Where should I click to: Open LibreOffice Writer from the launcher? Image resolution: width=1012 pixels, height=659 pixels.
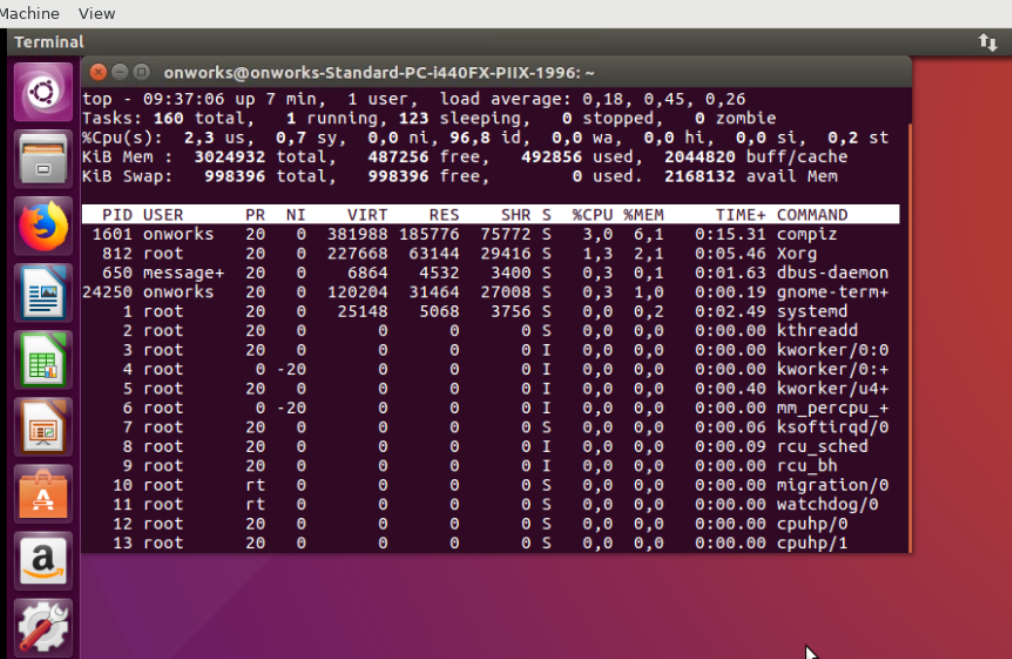point(43,294)
